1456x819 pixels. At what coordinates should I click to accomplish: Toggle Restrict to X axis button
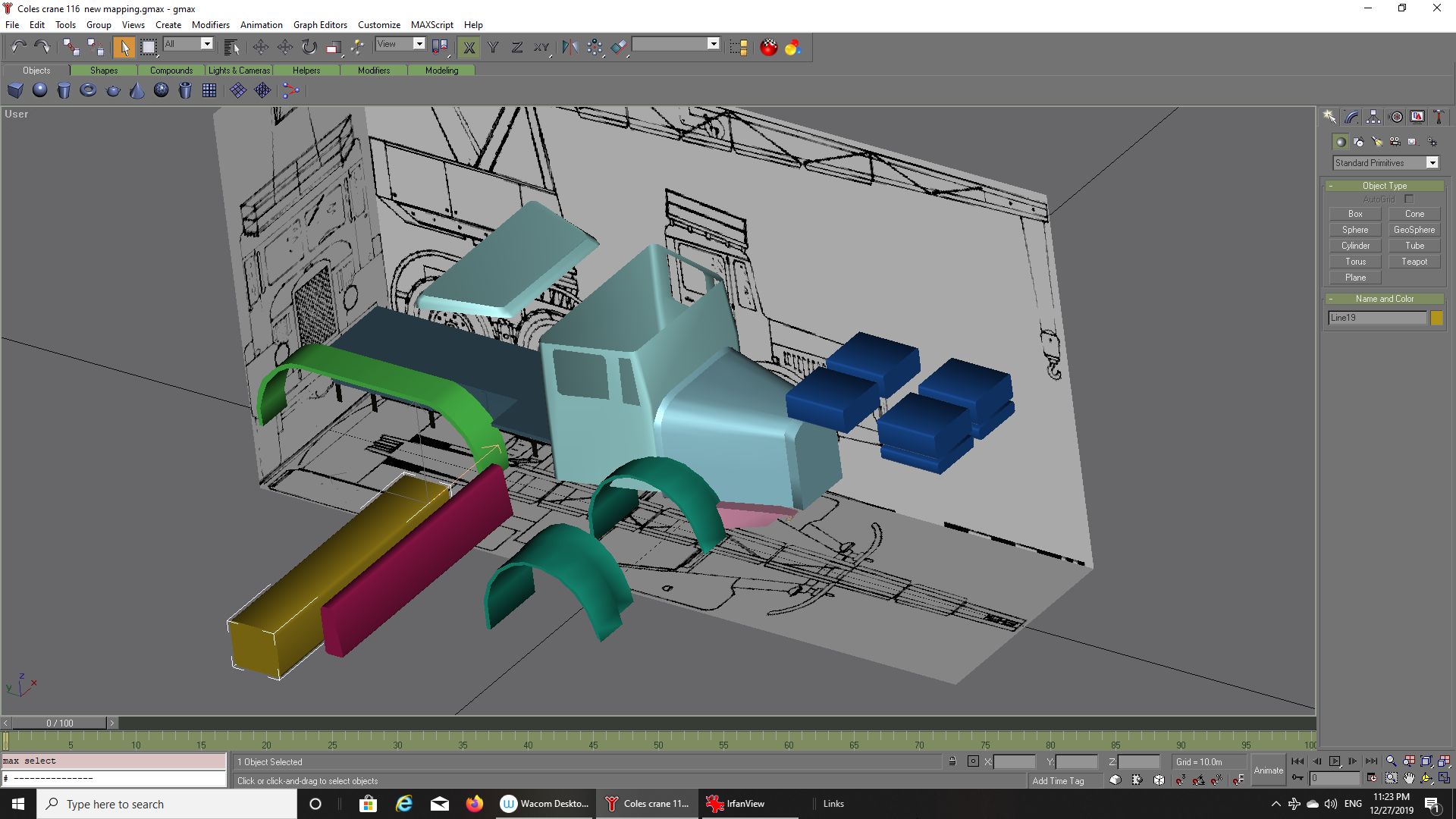tap(469, 47)
